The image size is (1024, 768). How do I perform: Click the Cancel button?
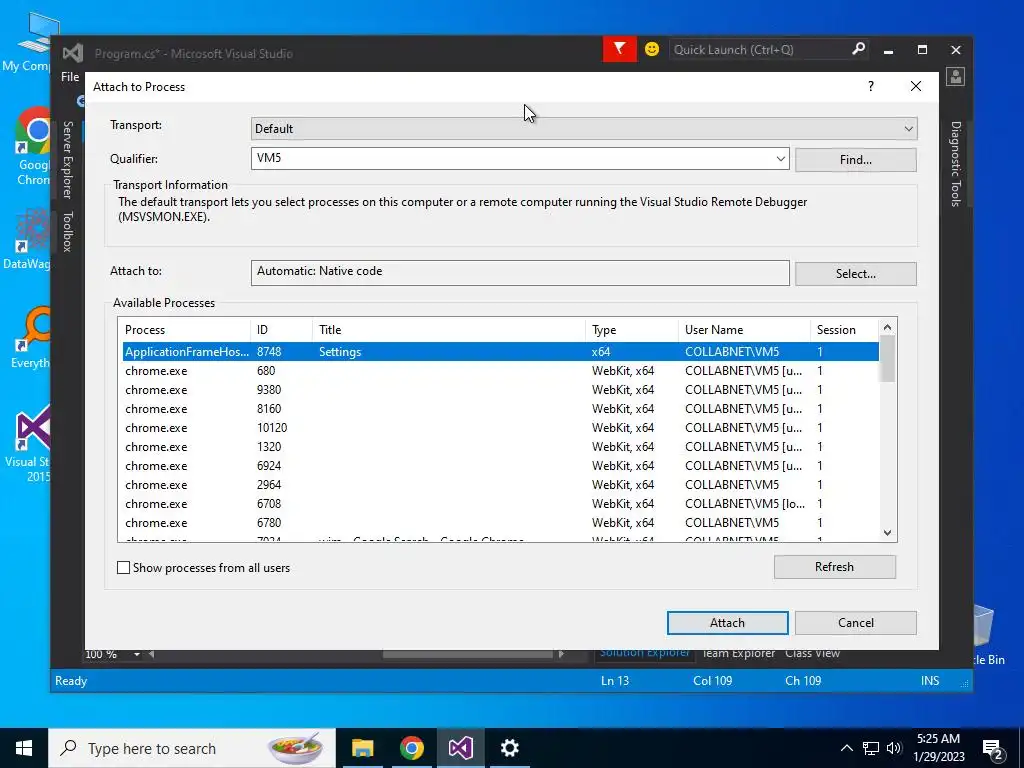tap(856, 622)
